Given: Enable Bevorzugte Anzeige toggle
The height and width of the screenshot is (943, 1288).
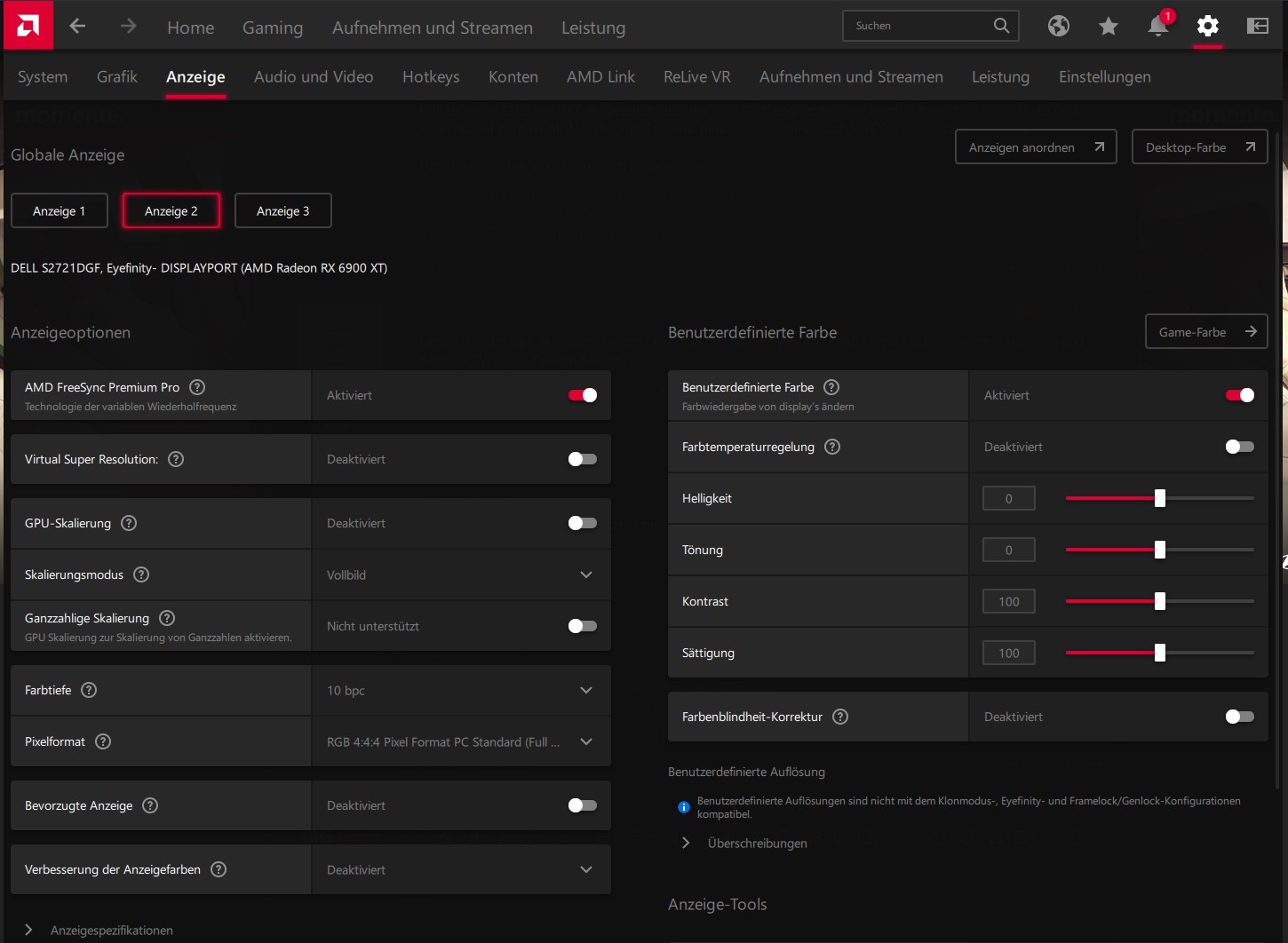Looking at the screenshot, I should pos(583,805).
